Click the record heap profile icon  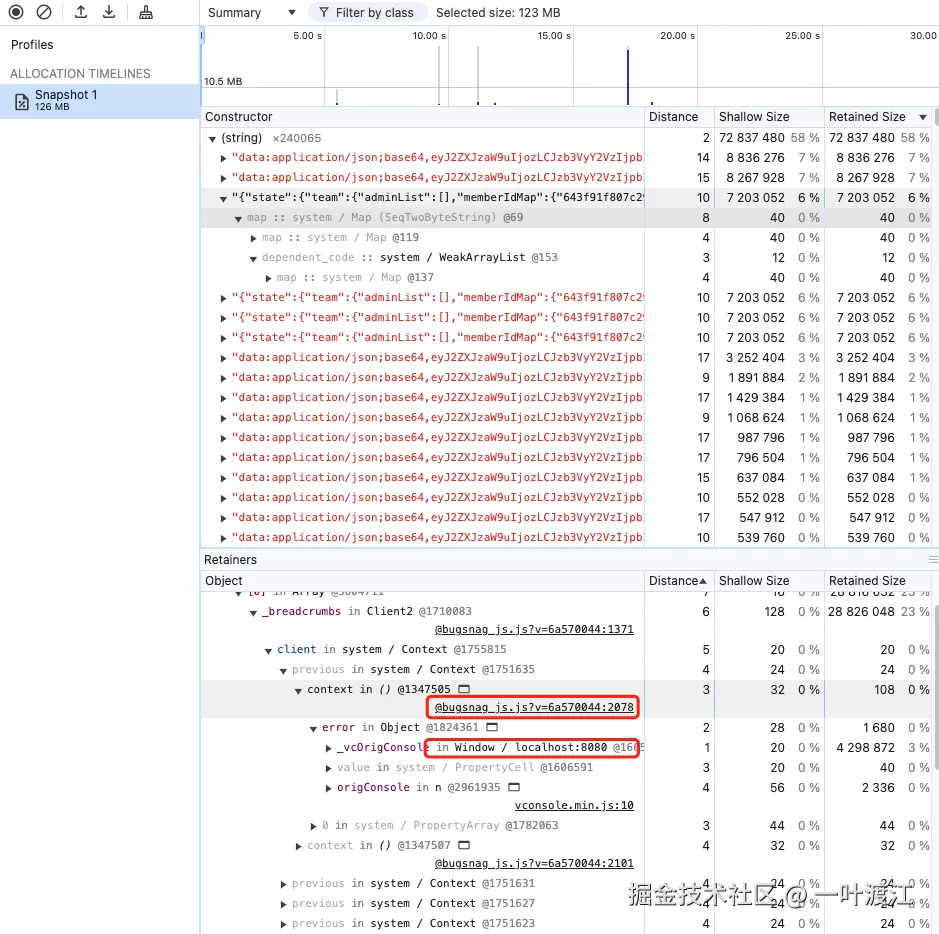(16, 12)
